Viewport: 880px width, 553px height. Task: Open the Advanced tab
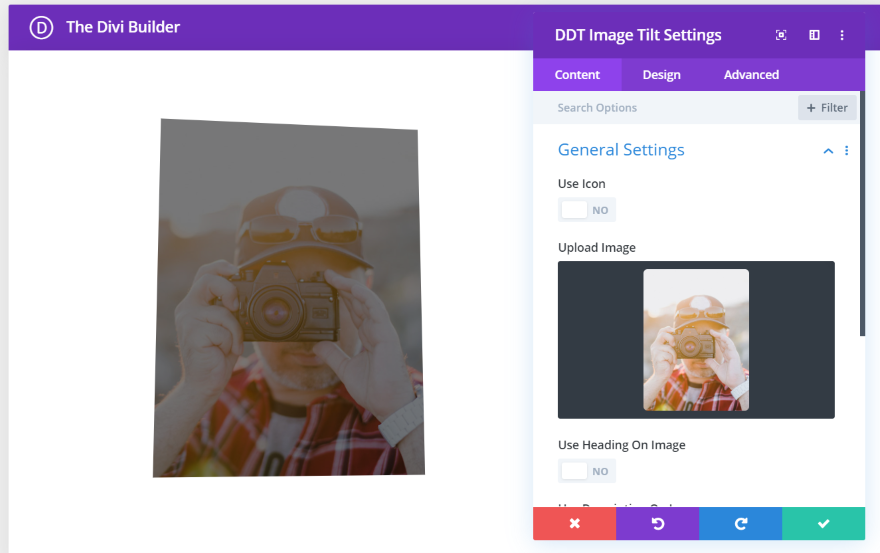(751, 75)
